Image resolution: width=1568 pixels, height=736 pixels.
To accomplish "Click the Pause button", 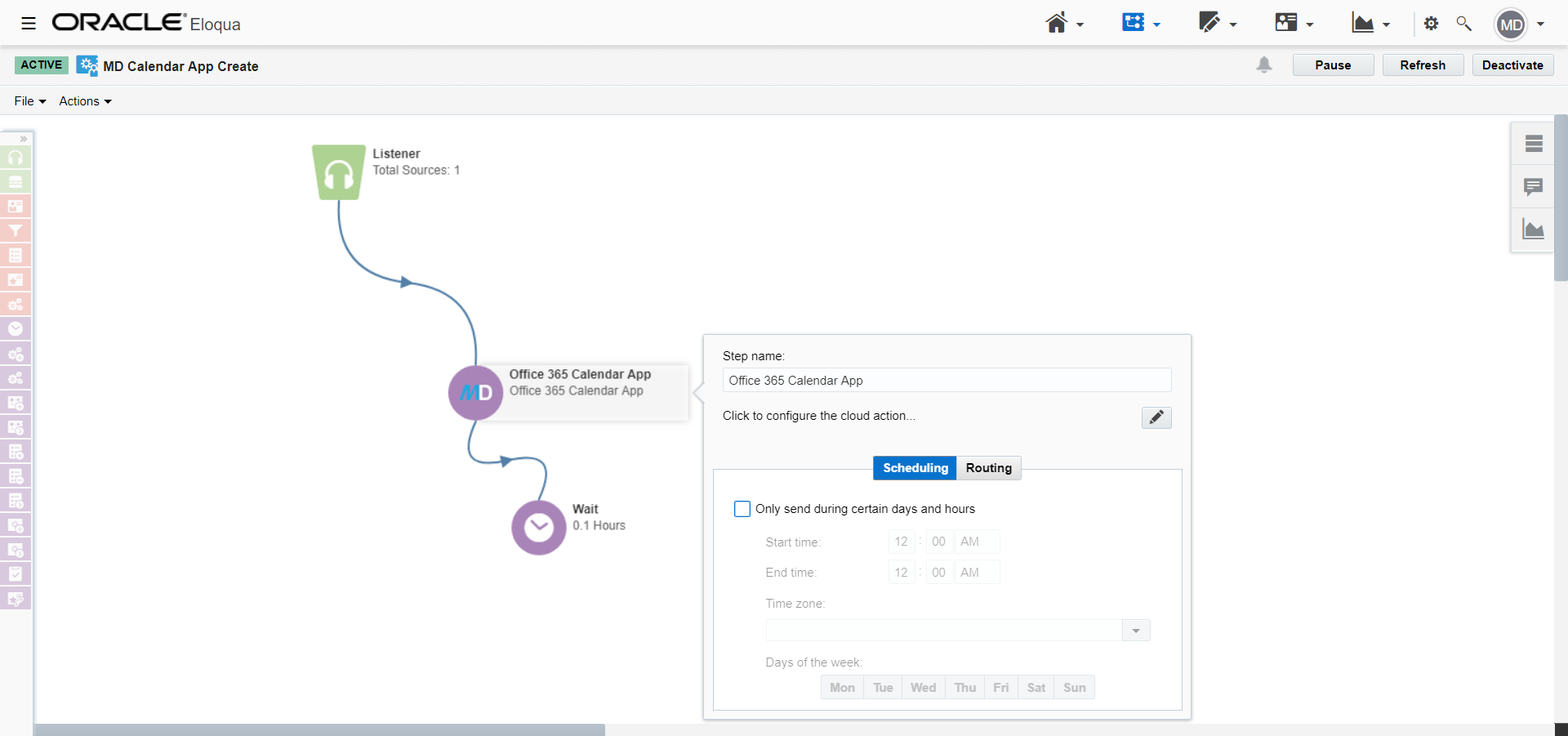I will tap(1333, 65).
